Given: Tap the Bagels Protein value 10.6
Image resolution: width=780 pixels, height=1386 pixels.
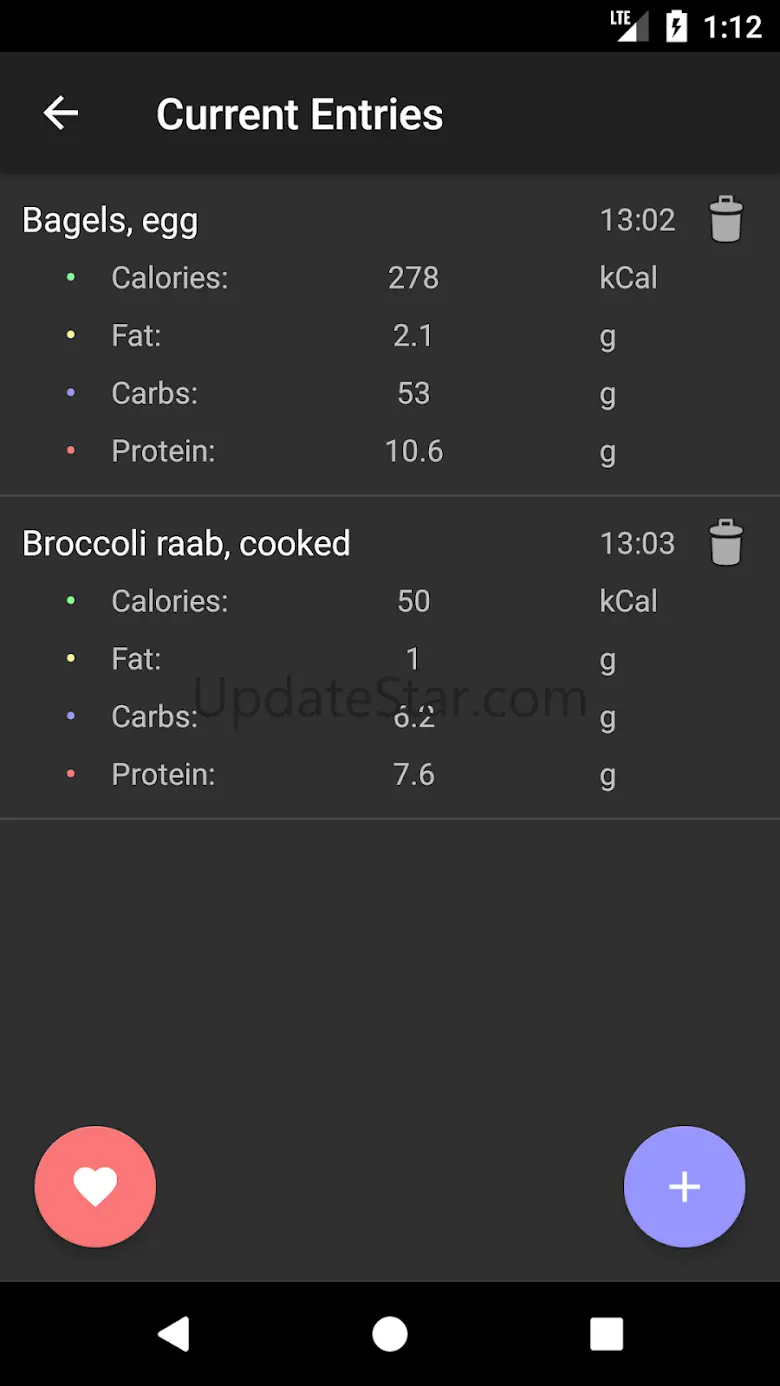Looking at the screenshot, I should [x=413, y=452].
